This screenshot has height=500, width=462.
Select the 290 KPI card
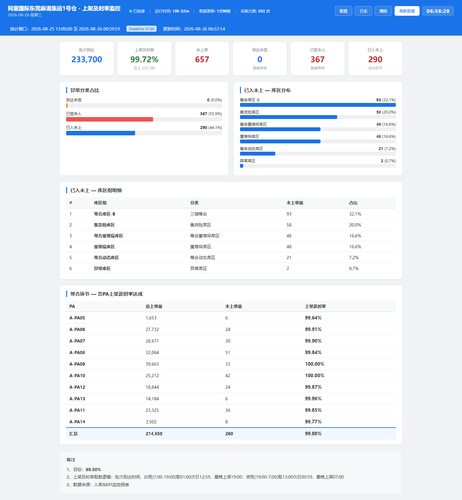375,59
